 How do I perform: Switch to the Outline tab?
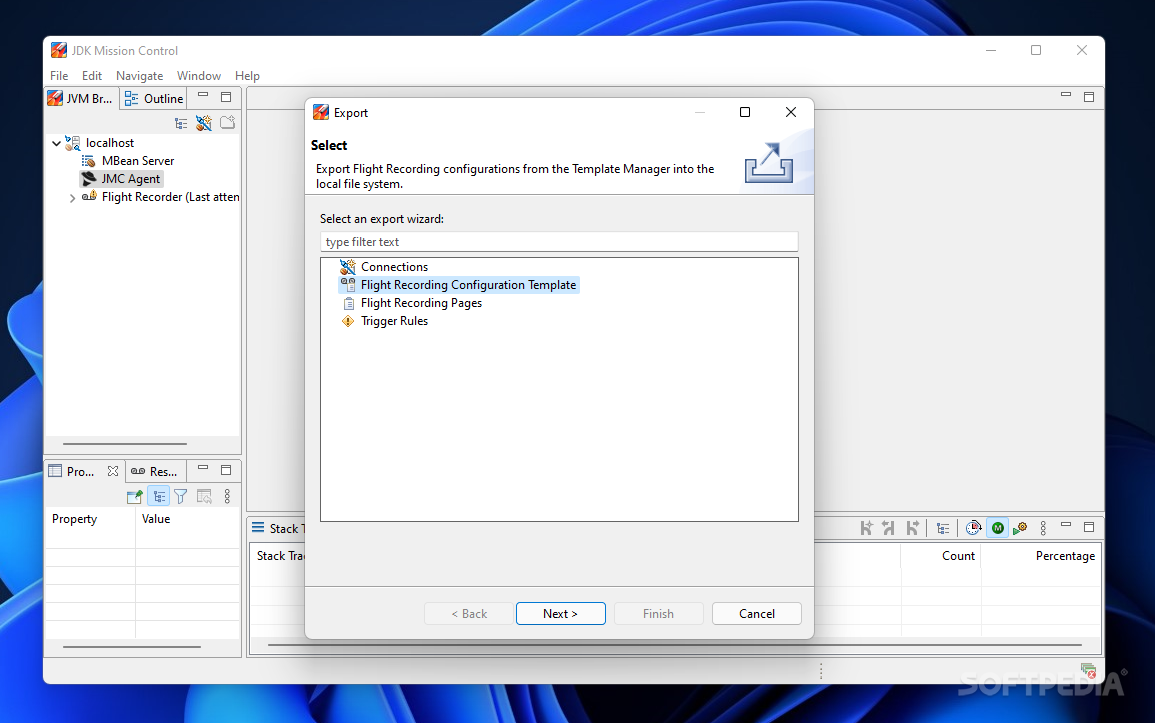(x=154, y=99)
